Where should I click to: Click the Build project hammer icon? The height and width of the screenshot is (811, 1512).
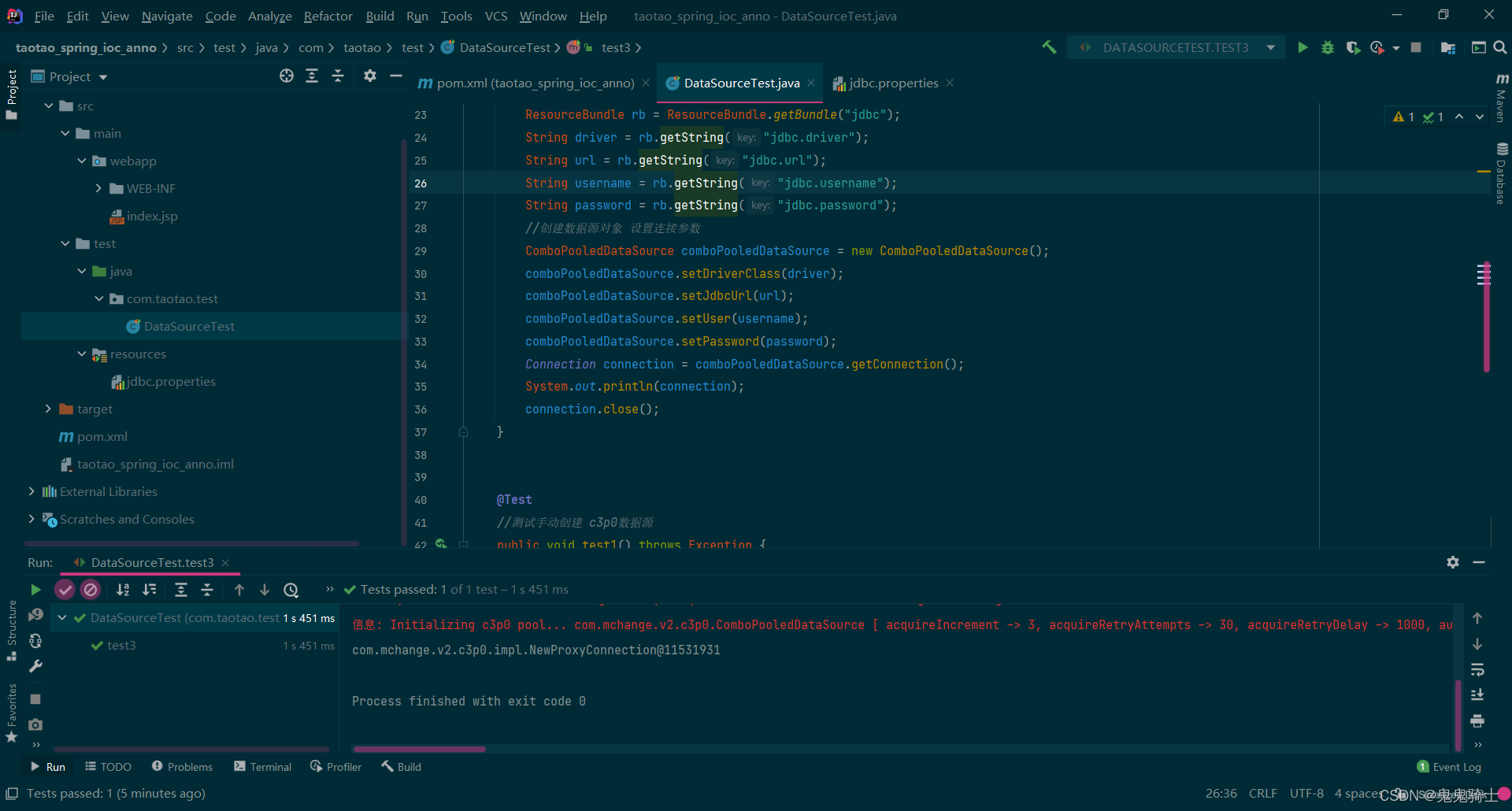1049,47
